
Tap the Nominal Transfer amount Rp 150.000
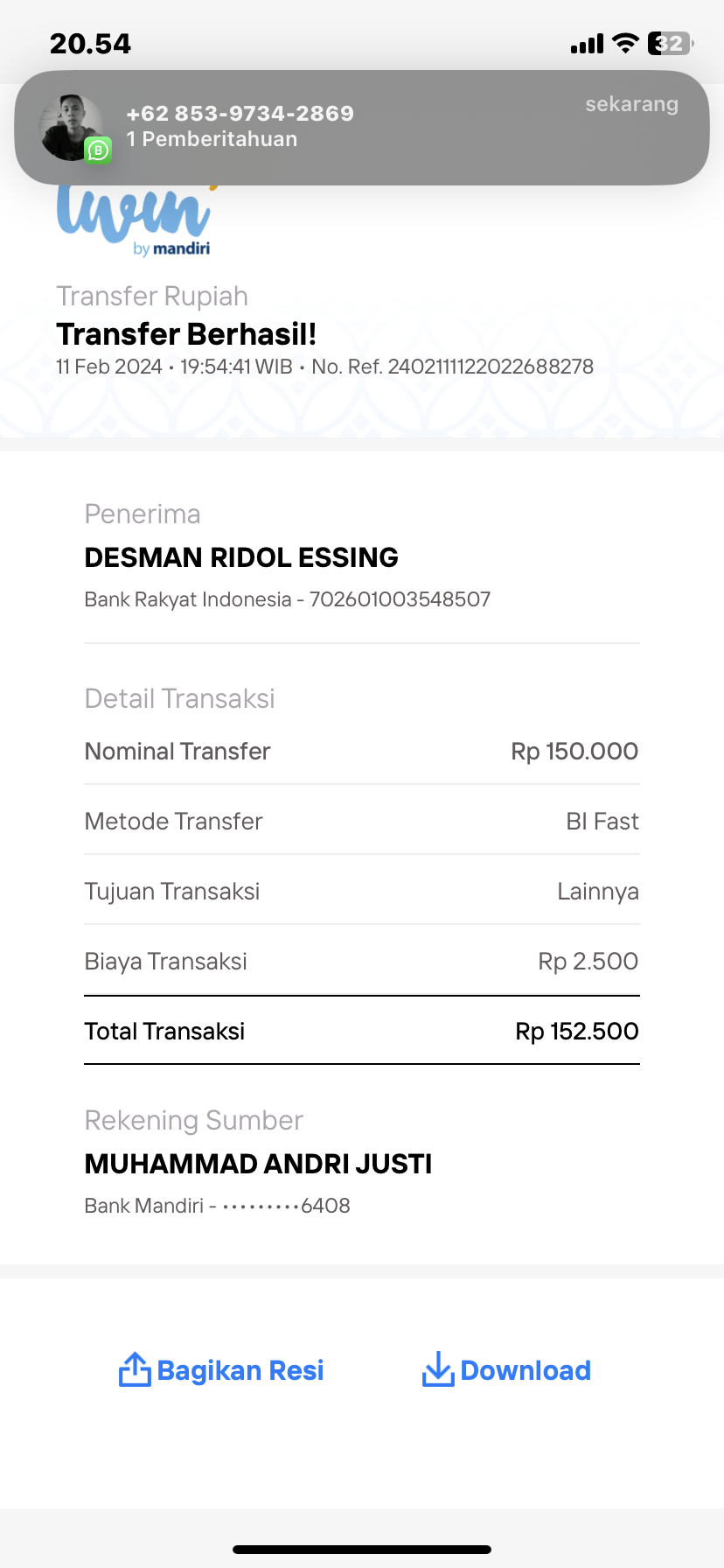click(574, 752)
